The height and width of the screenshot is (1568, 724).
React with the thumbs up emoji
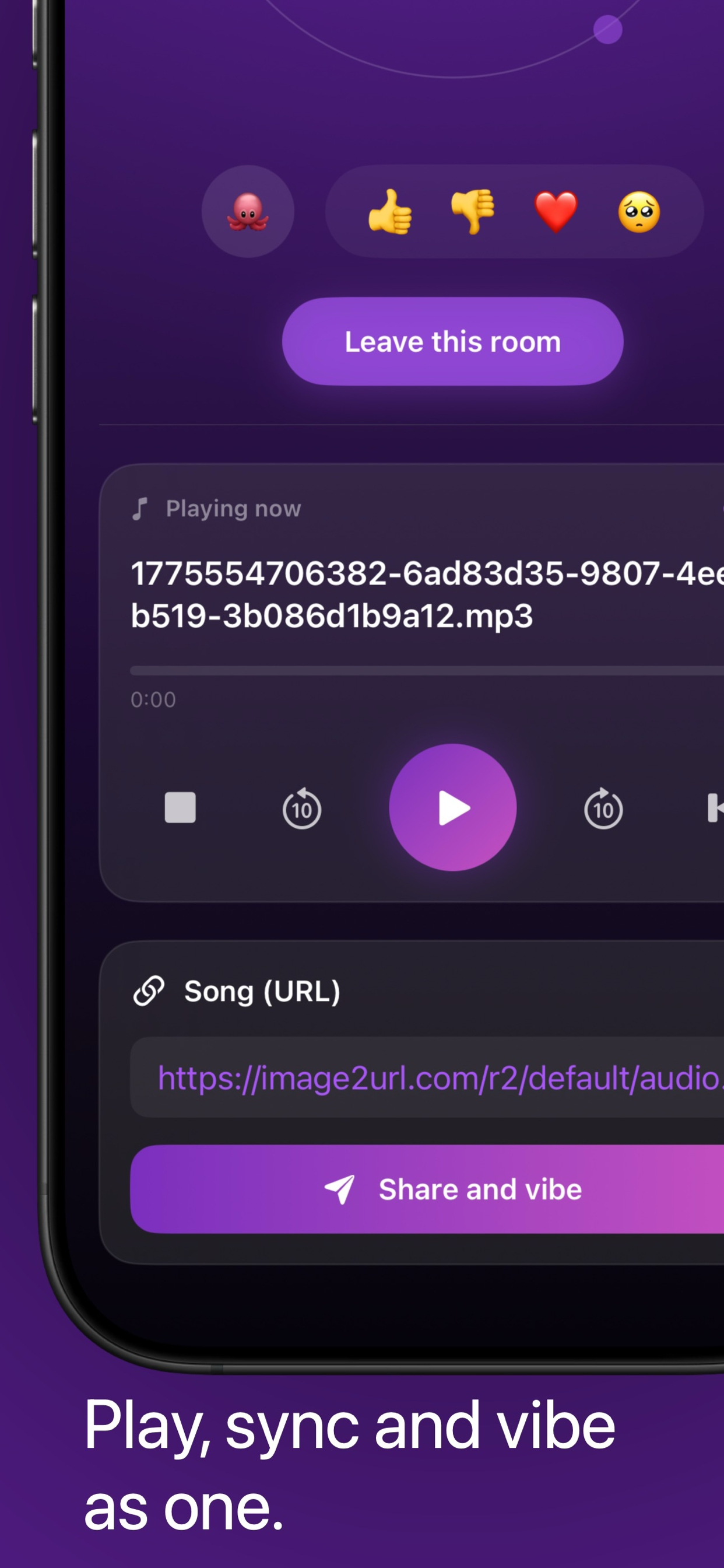coord(390,211)
